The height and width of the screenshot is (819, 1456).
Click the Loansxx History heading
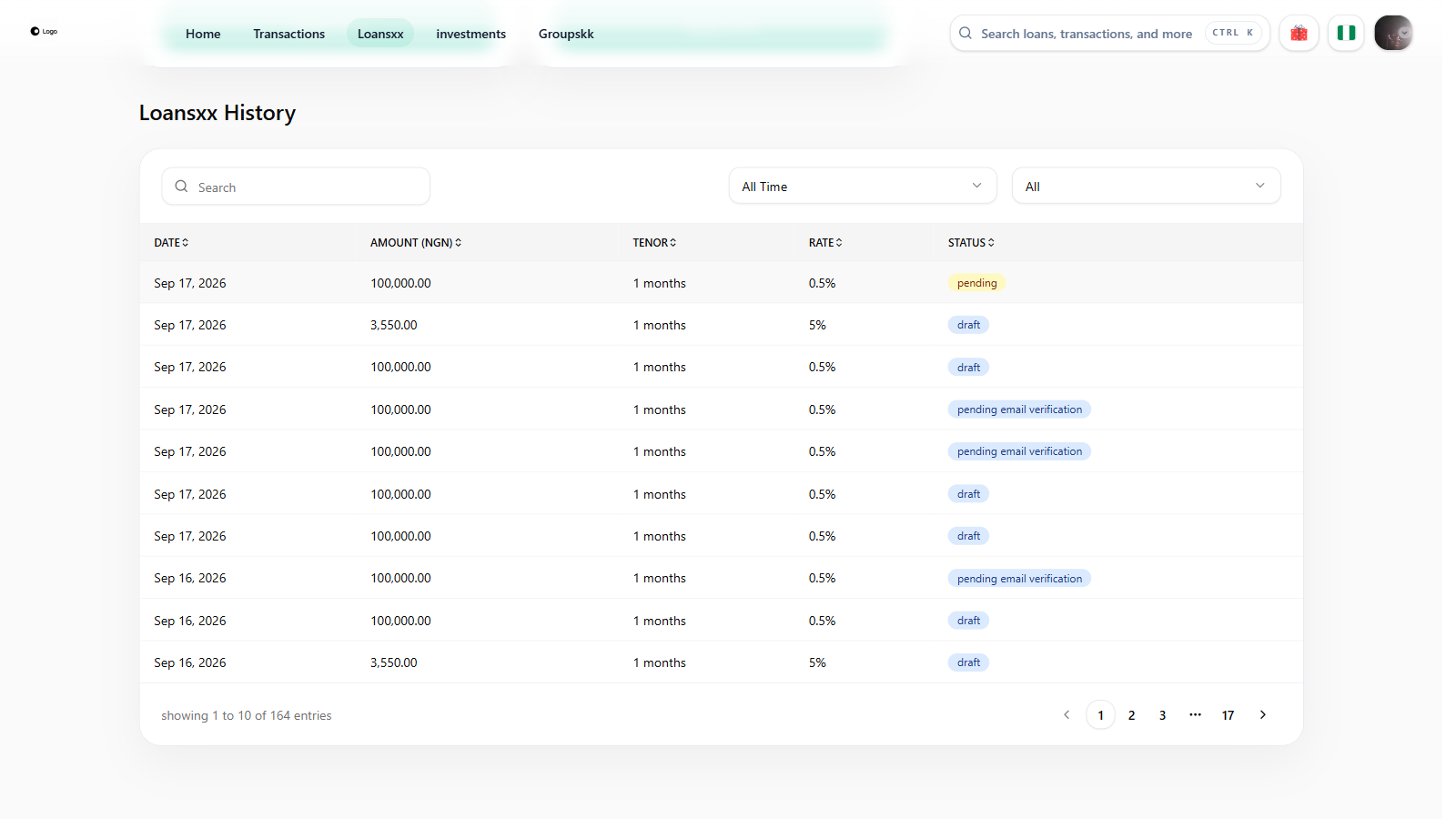(217, 113)
